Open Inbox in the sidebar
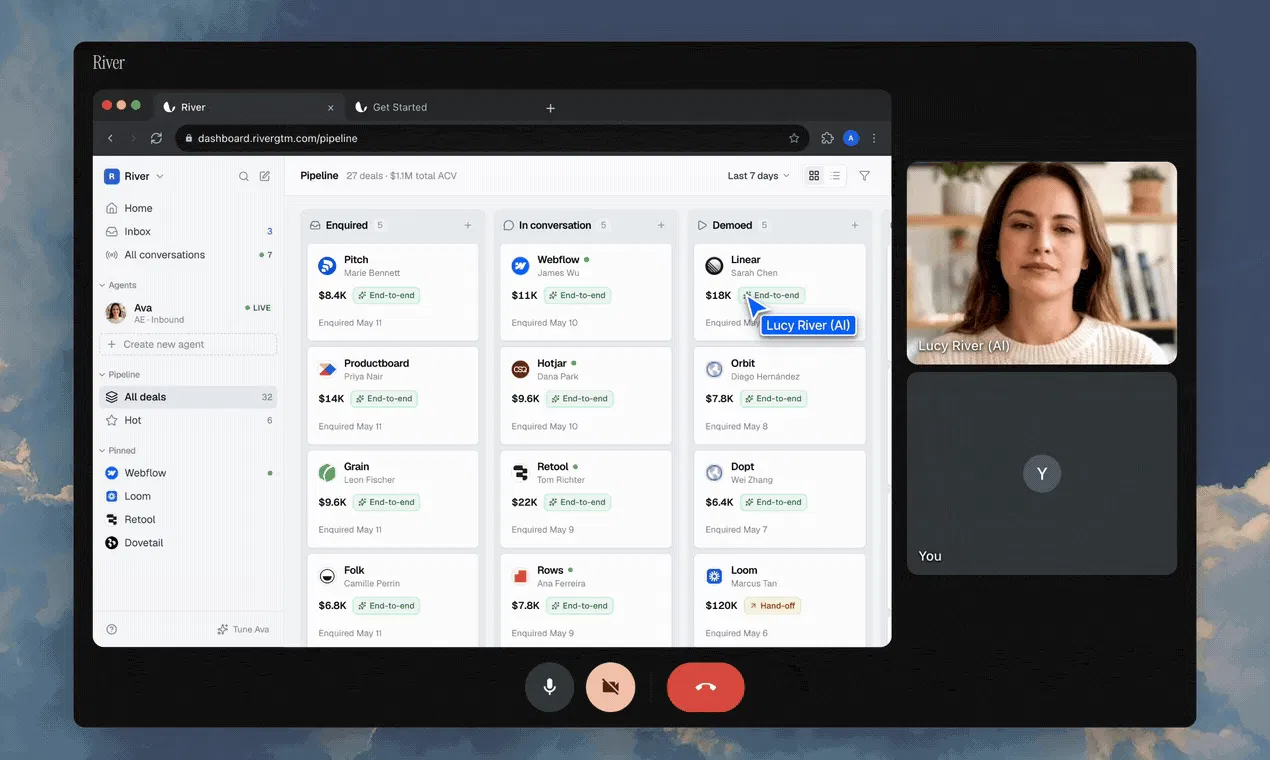Viewport: 1270px width, 760px height. (188, 231)
